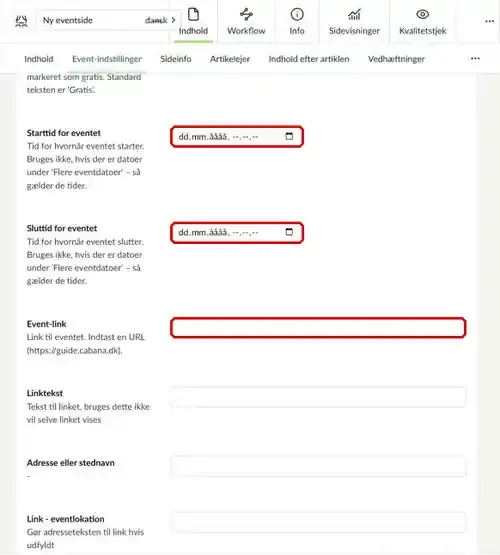Open the Workflow app
500x555 pixels.
(246, 22)
